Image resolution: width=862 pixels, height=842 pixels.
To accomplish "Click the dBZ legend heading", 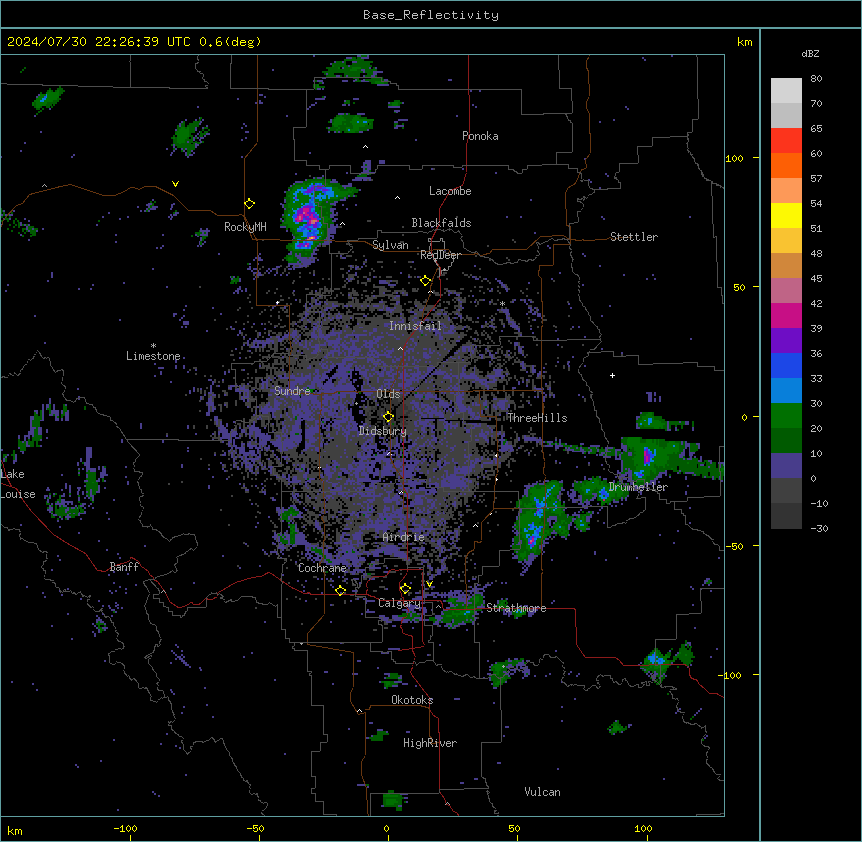I will click(x=810, y=54).
